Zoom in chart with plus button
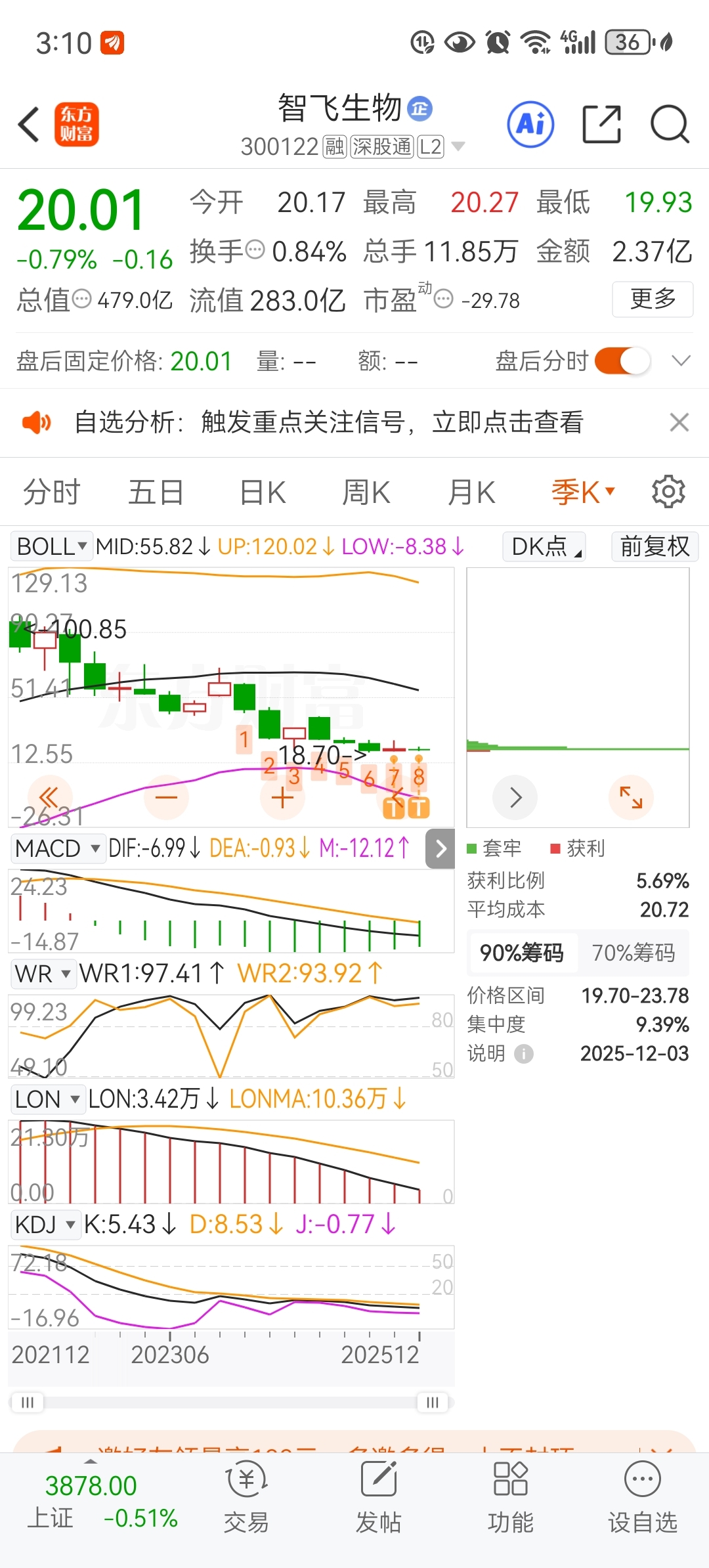 pos(282,797)
